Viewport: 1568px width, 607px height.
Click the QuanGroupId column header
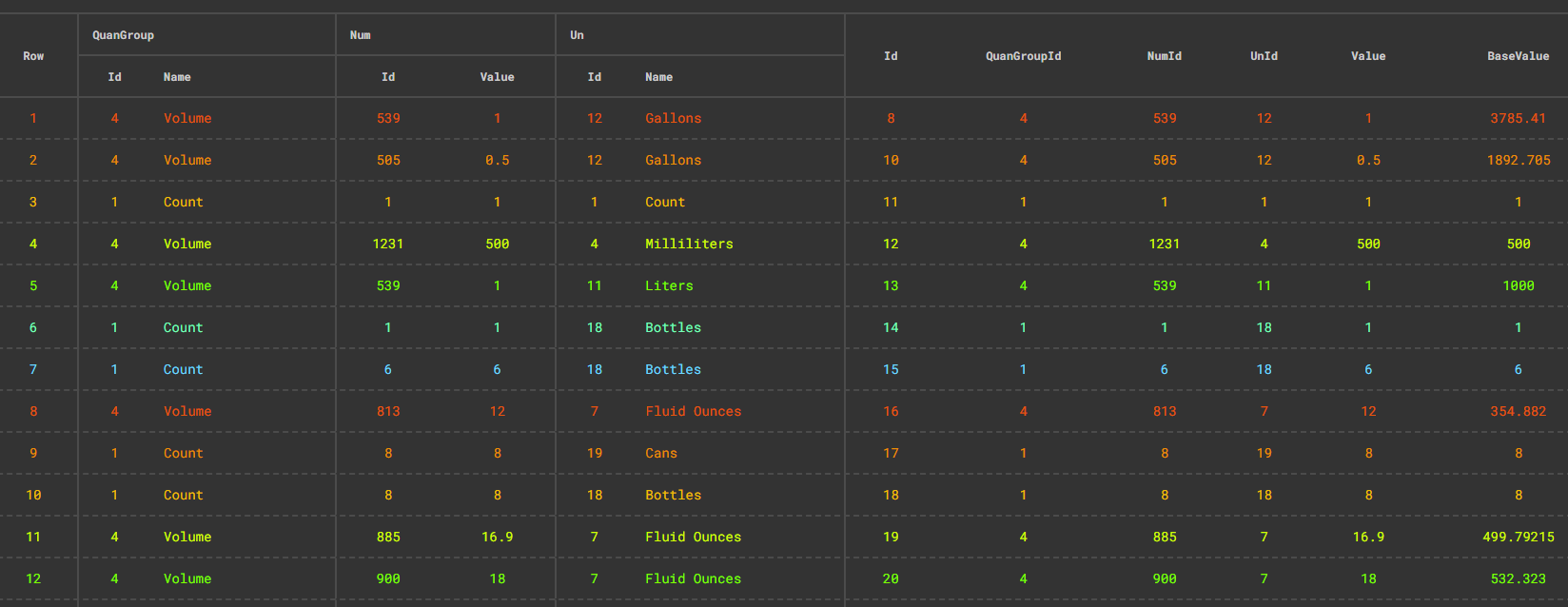coord(1023,56)
